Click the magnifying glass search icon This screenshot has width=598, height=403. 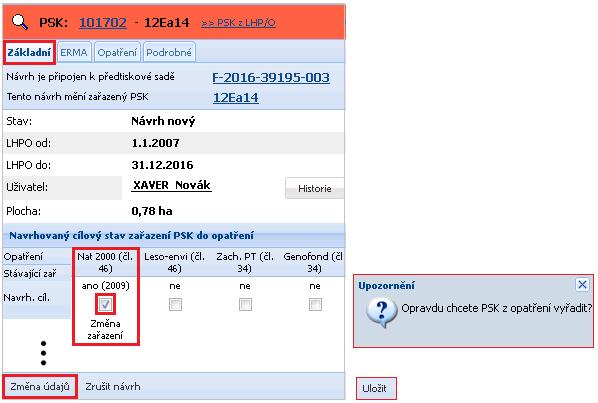click(20, 22)
